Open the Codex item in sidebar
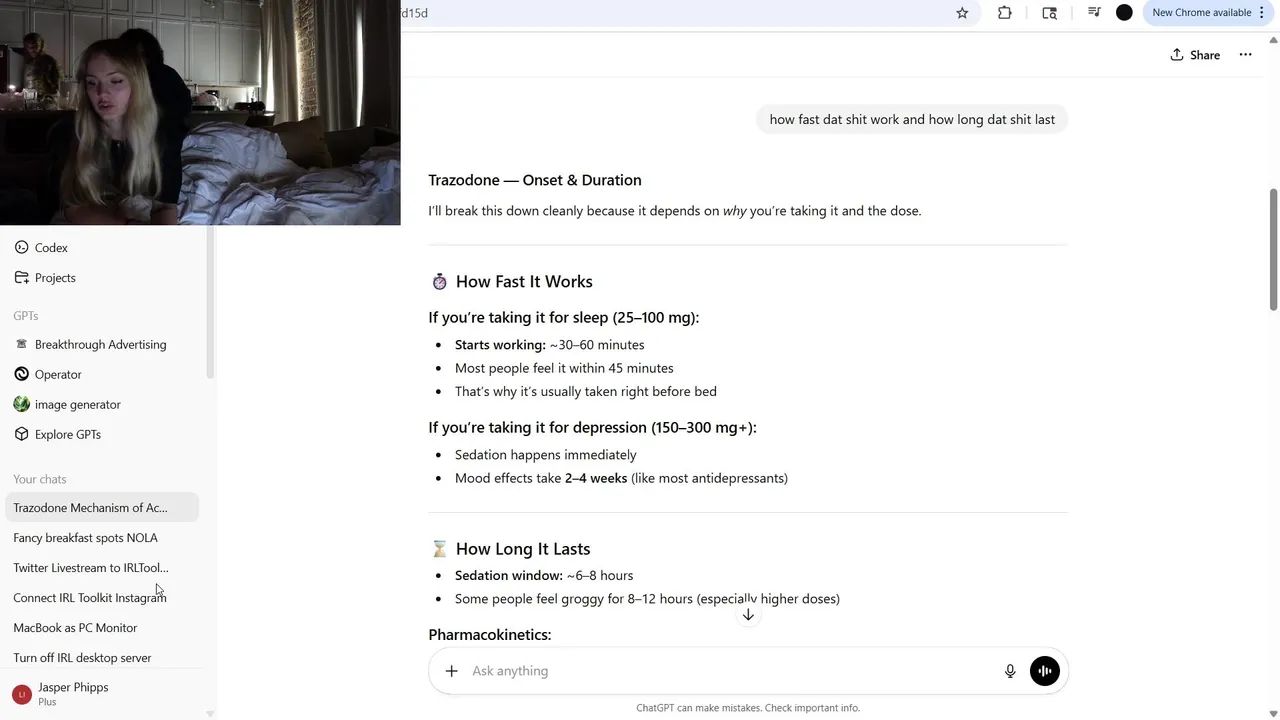The image size is (1280, 720). click(x=51, y=248)
